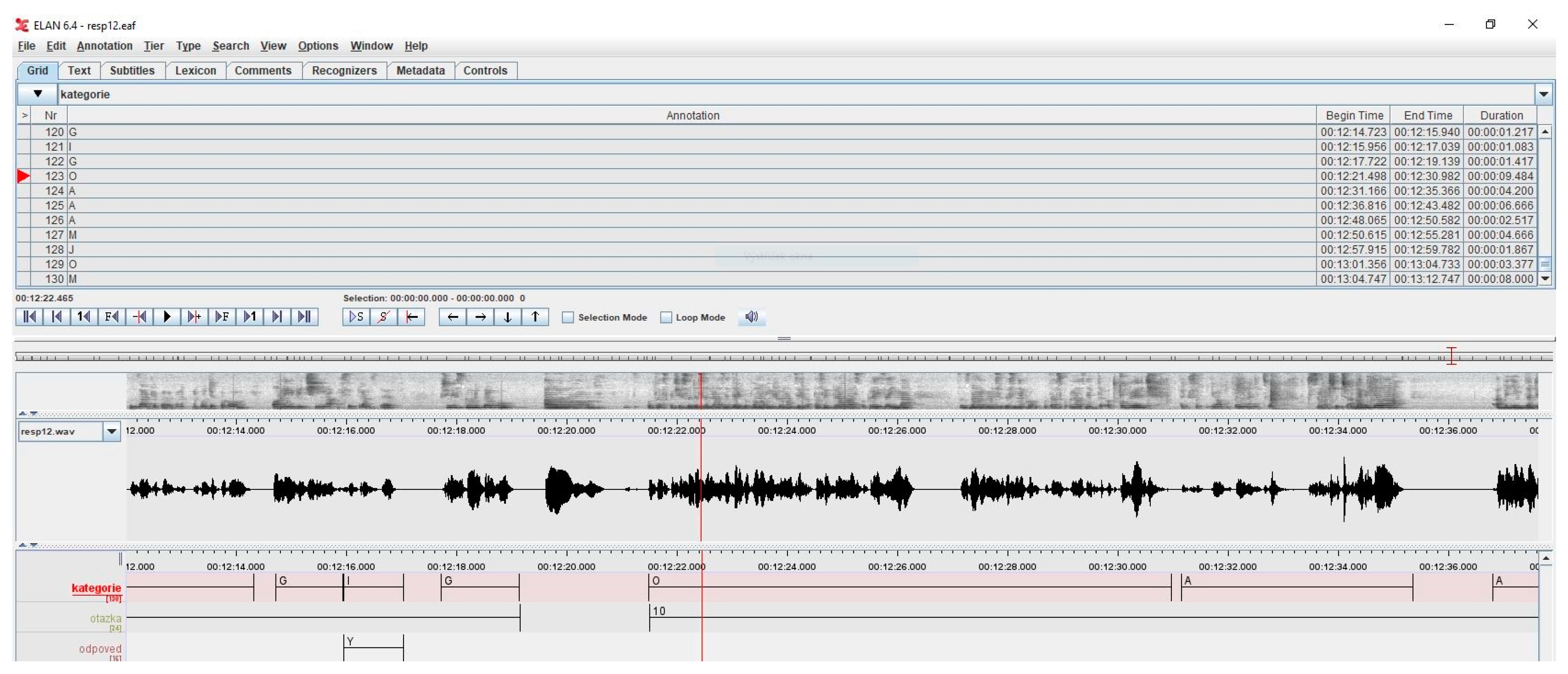1568x674 pixels.
Task: Open the kategorie tier dropdown
Action: pos(1543,94)
